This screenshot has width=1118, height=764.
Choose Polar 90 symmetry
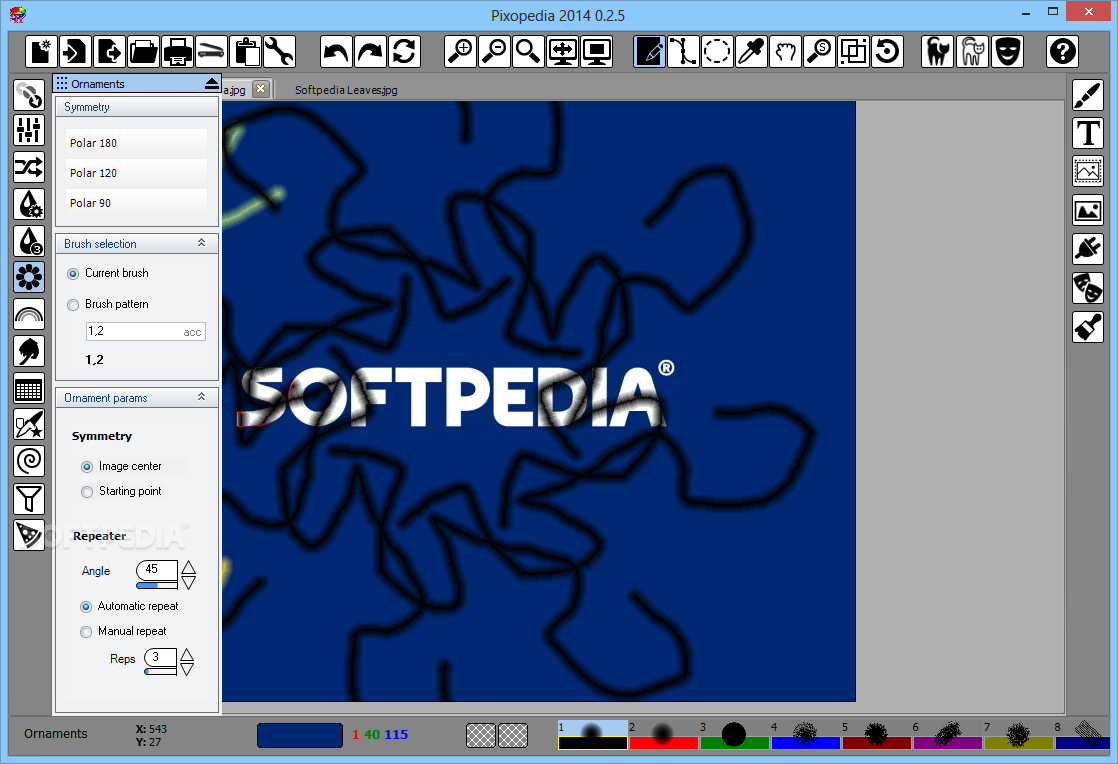[136, 203]
